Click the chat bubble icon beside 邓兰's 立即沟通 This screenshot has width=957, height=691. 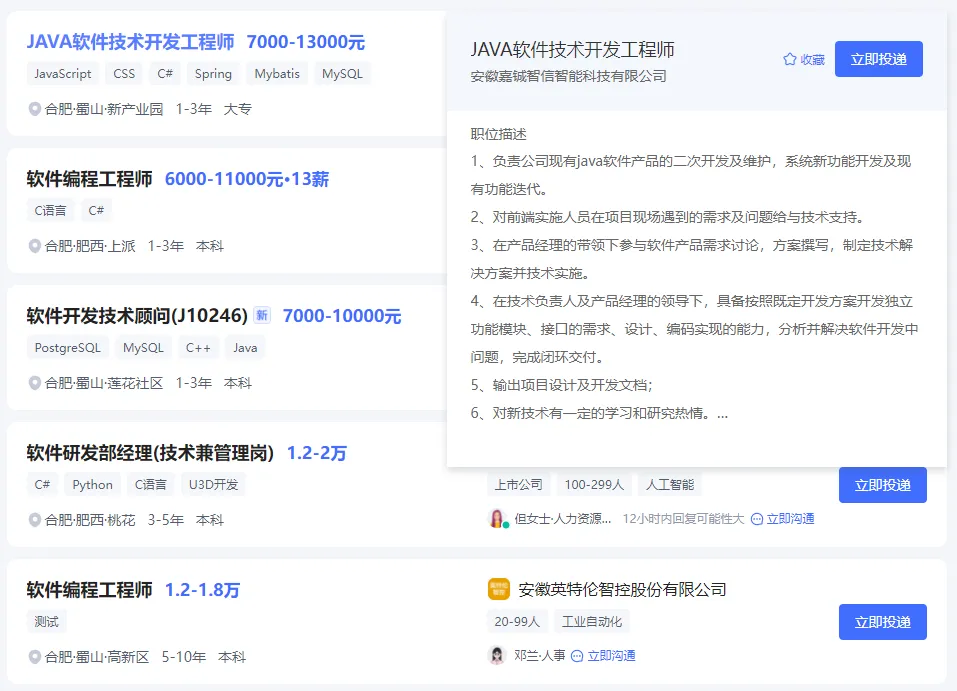click(x=578, y=655)
